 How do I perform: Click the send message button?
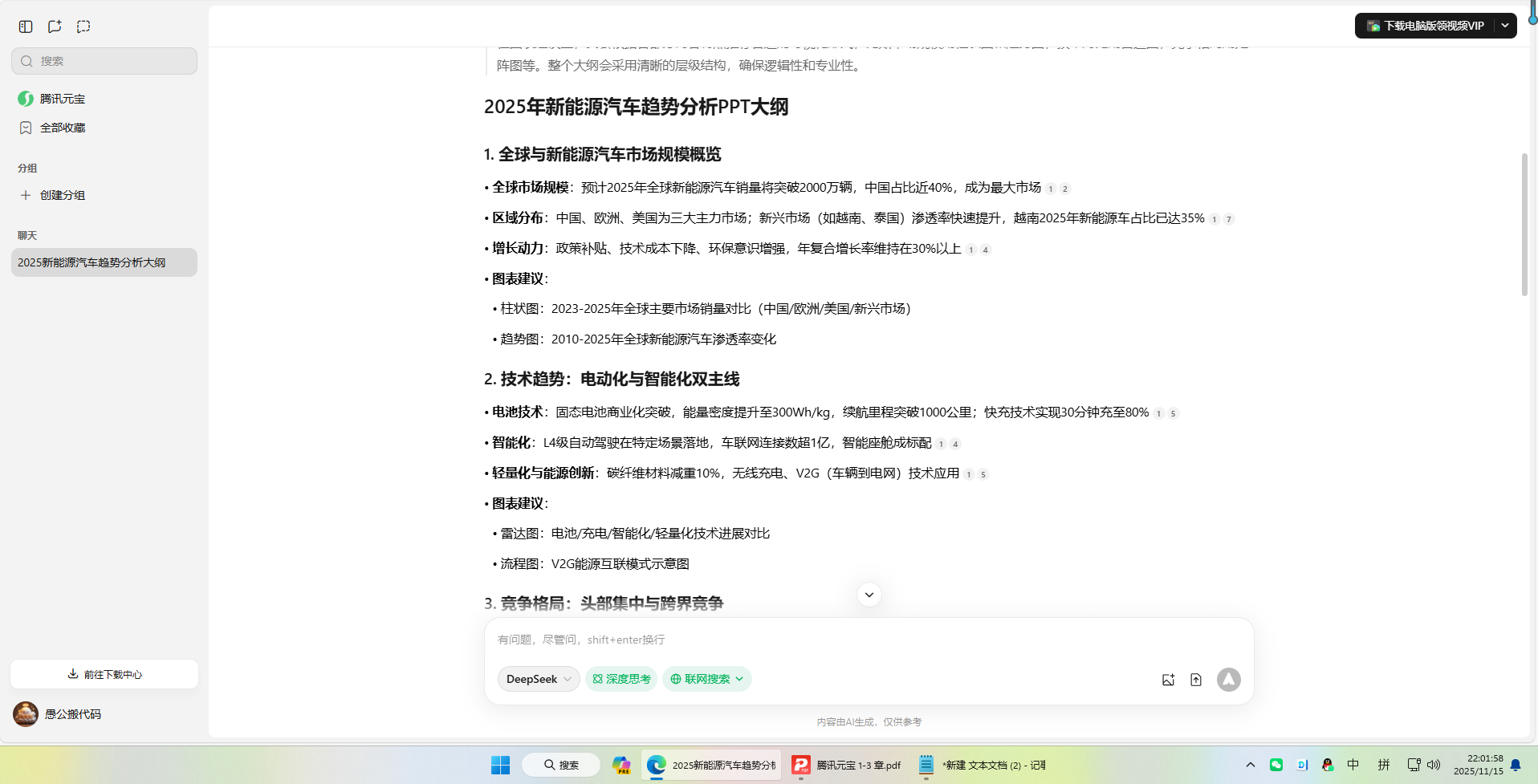1228,679
